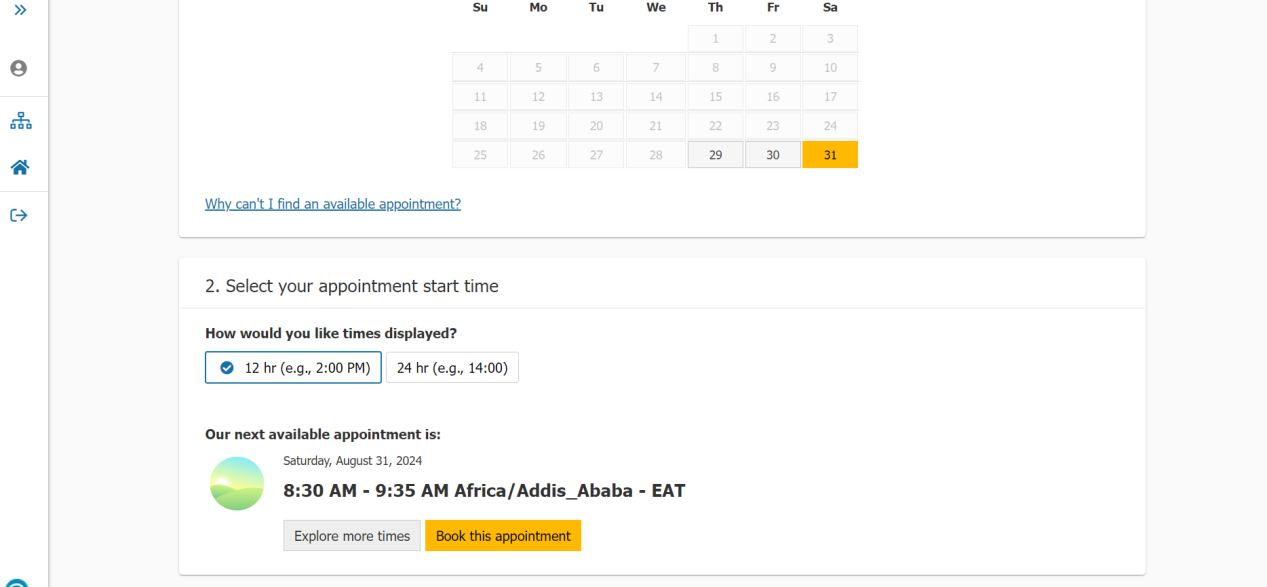Click disabled date 15 on calendar
Viewport: 1267px width, 587px height.
pyautogui.click(x=715, y=97)
